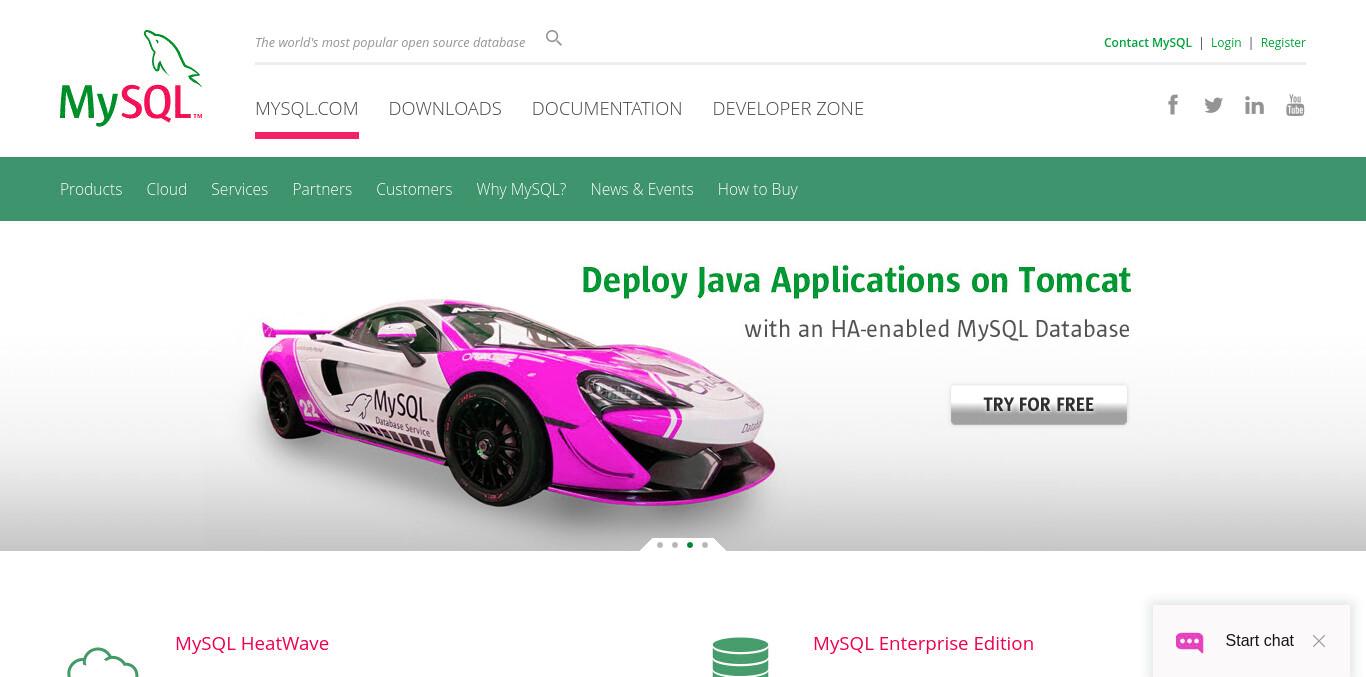Click the TRY FOR FREE button

point(1038,405)
